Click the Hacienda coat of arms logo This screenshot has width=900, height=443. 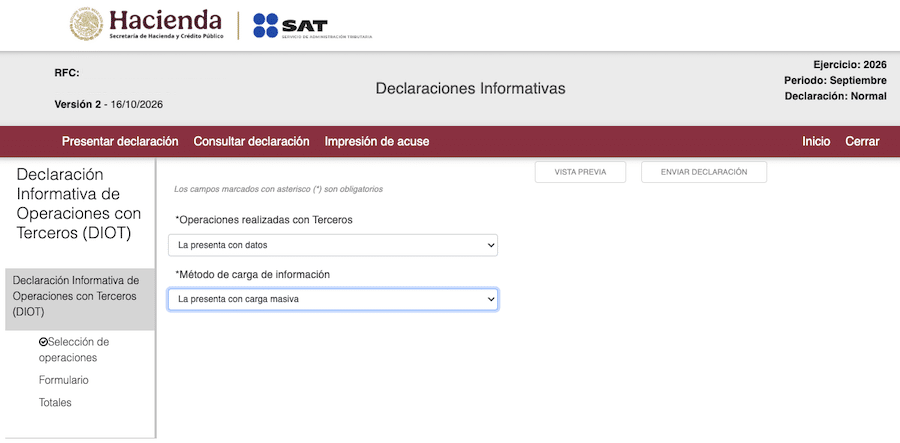click(87, 24)
